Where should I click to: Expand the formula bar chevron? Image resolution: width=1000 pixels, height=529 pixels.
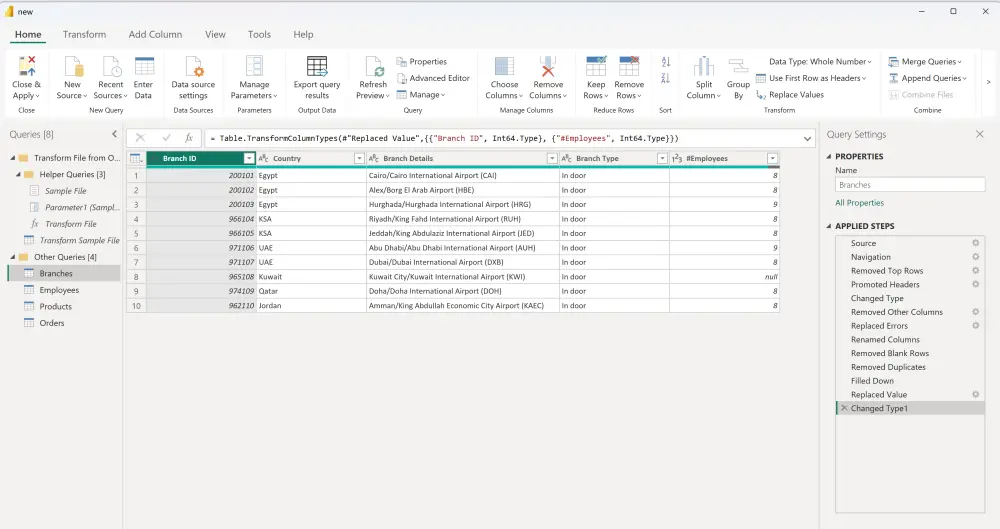tap(807, 138)
